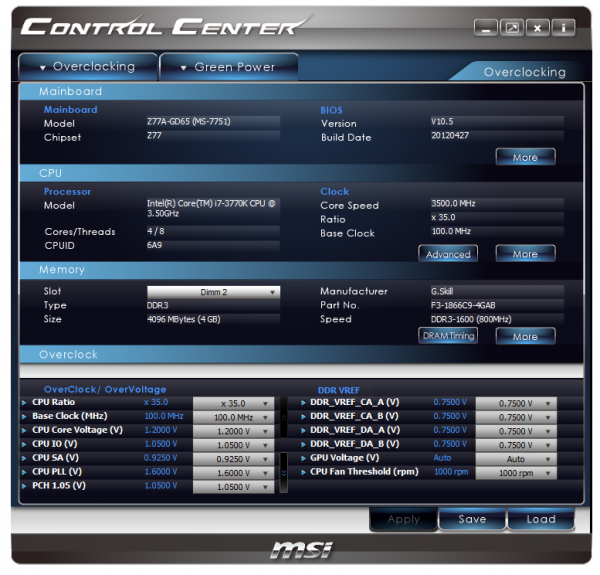The image size is (600, 575).
Task: Select the Z77A-GD65 (MS-7751) model value
Action: coord(213,122)
